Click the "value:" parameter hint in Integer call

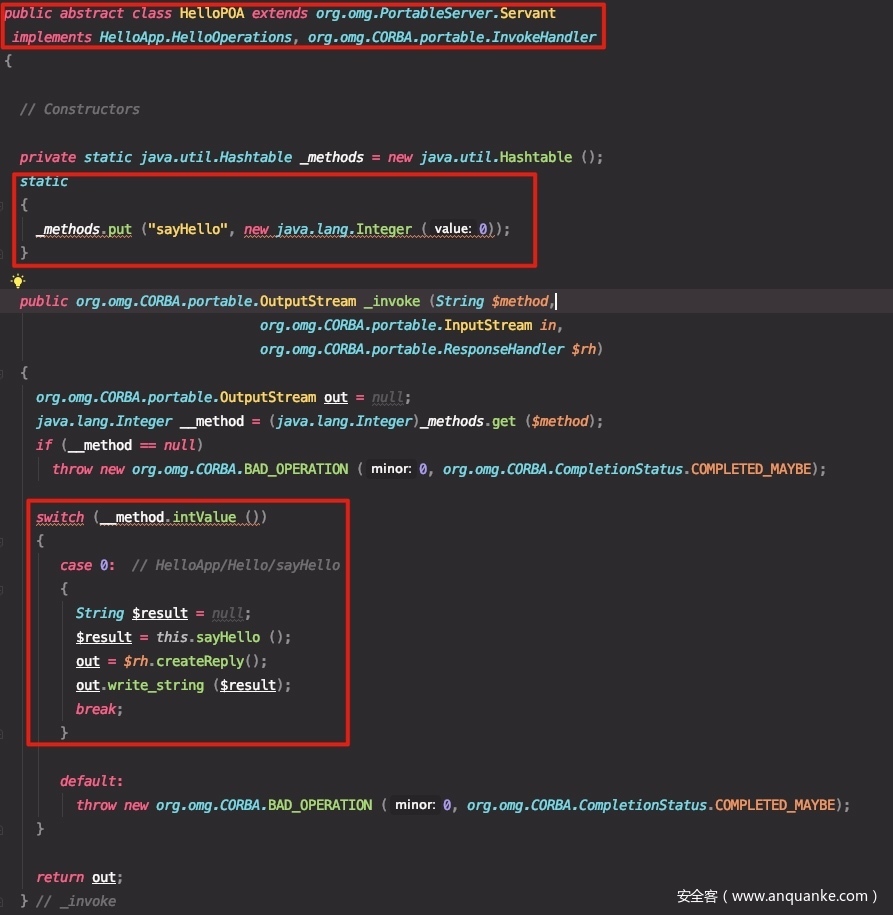[x=452, y=229]
